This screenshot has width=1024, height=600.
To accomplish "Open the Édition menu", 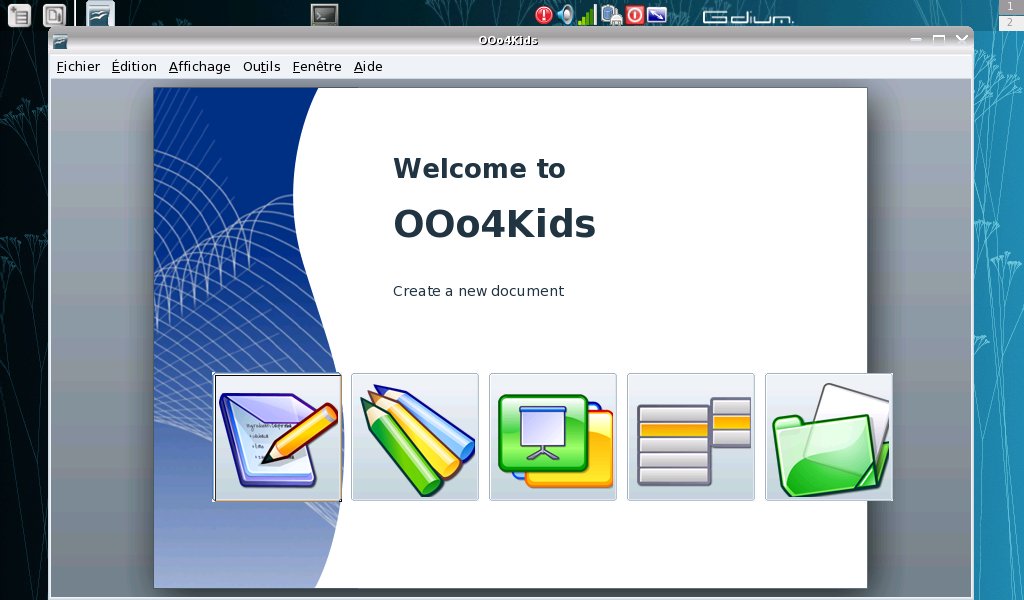I will pos(134,67).
